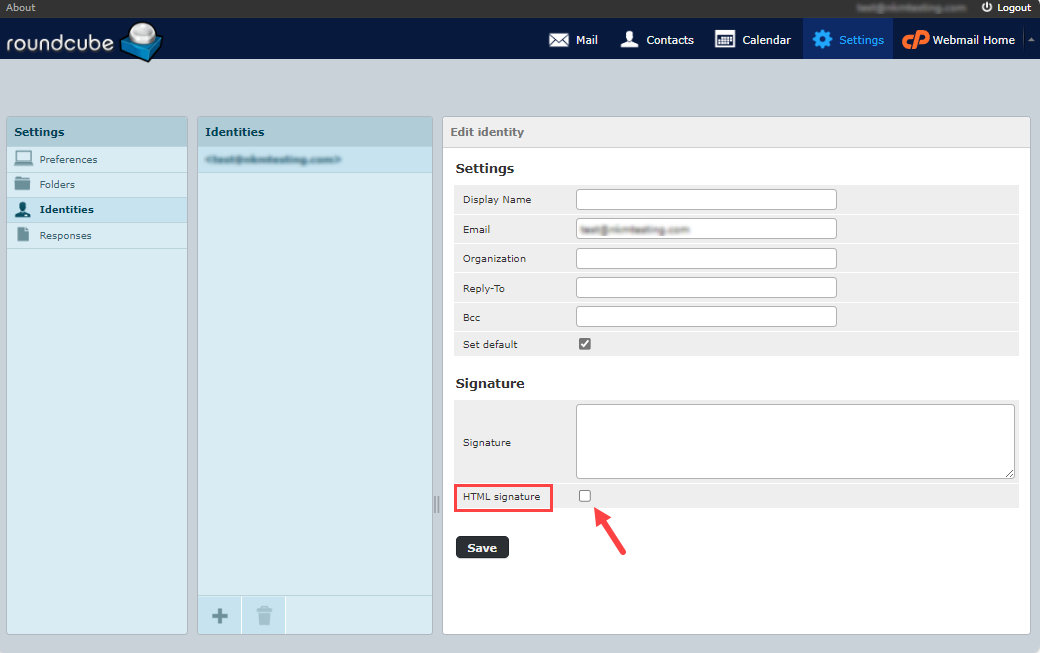The height and width of the screenshot is (653, 1040).
Task: Save the identity changes
Action: point(482,547)
